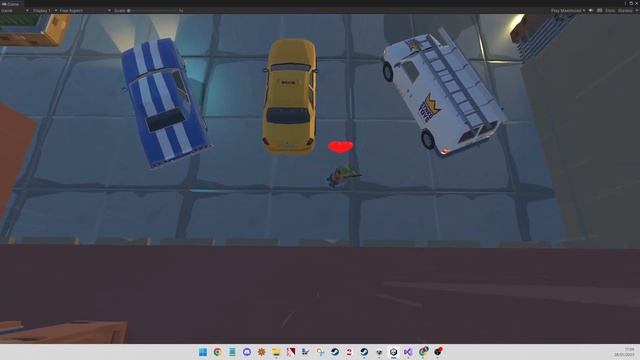Open the teal notepad-like taskbar icon
The image size is (640, 360).
[x=232, y=352]
